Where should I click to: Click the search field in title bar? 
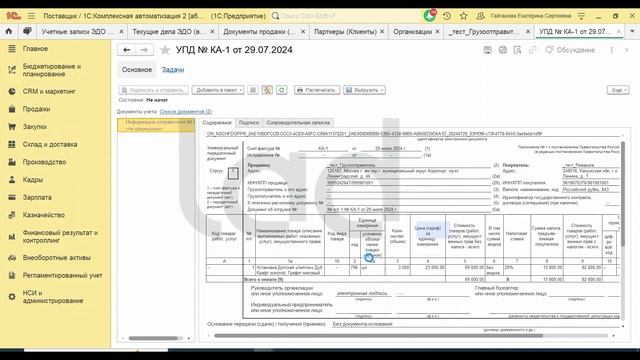click(345, 16)
